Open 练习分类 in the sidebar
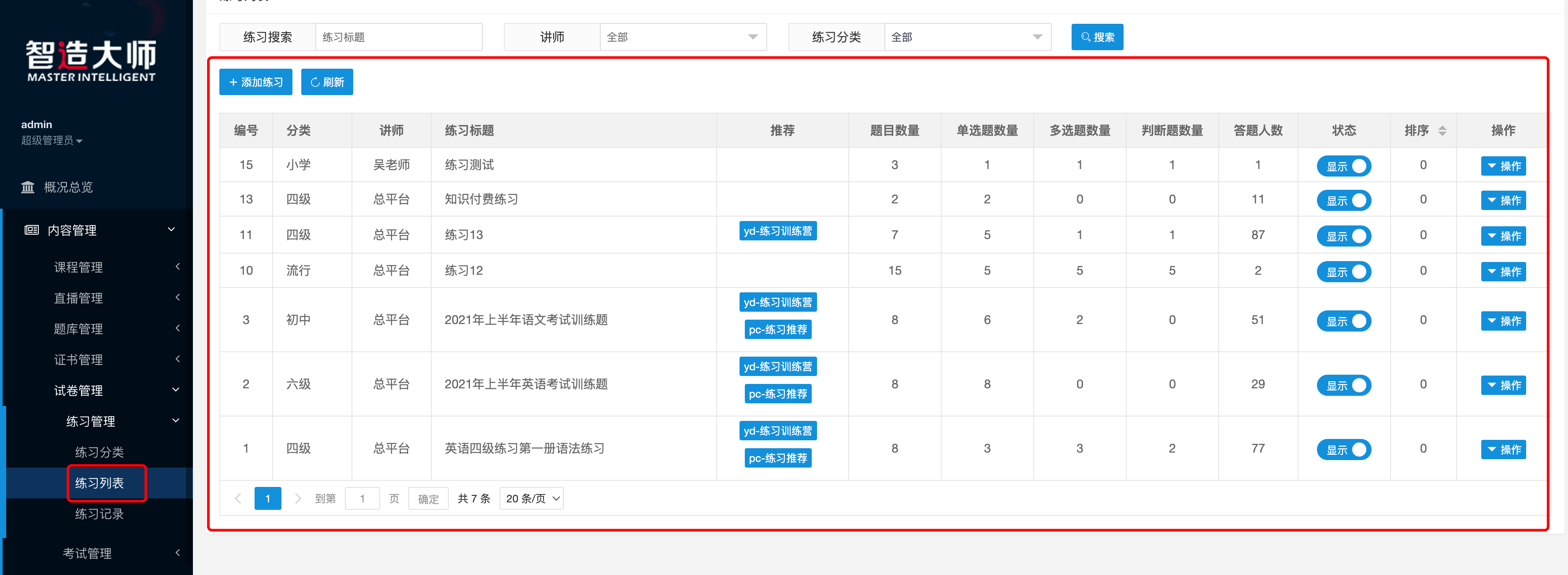 point(99,452)
